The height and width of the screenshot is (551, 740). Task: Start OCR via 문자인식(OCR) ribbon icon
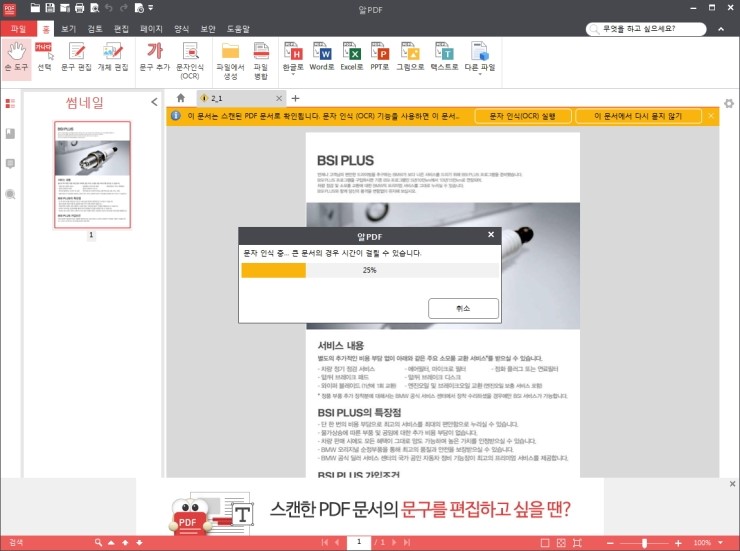tap(190, 60)
